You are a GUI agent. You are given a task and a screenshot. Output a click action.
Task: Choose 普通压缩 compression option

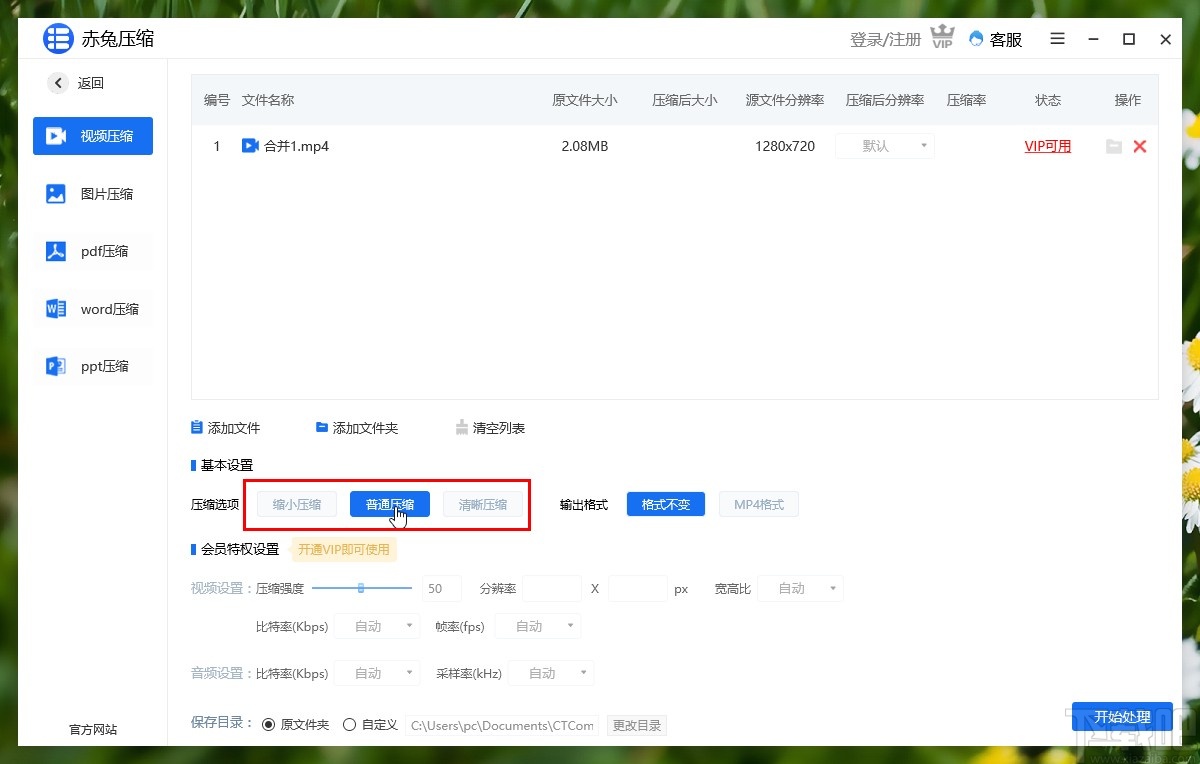coord(390,504)
